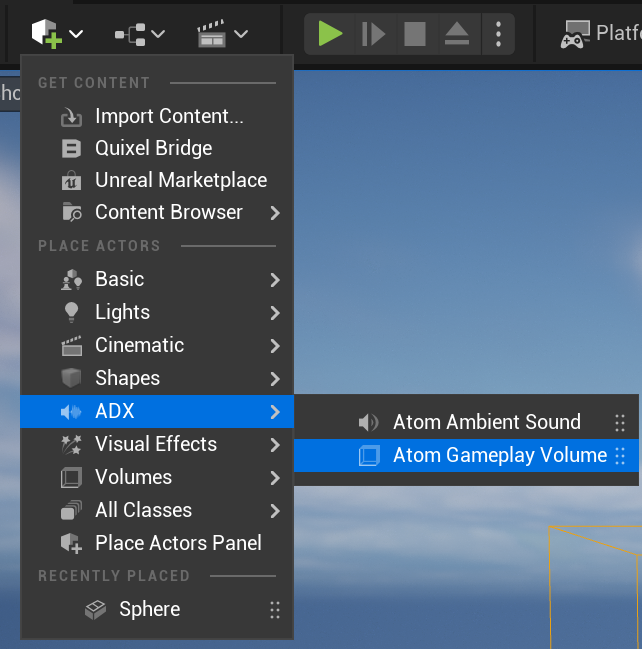Click the Shapes cube icon

pyautogui.click(x=71, y=378)
